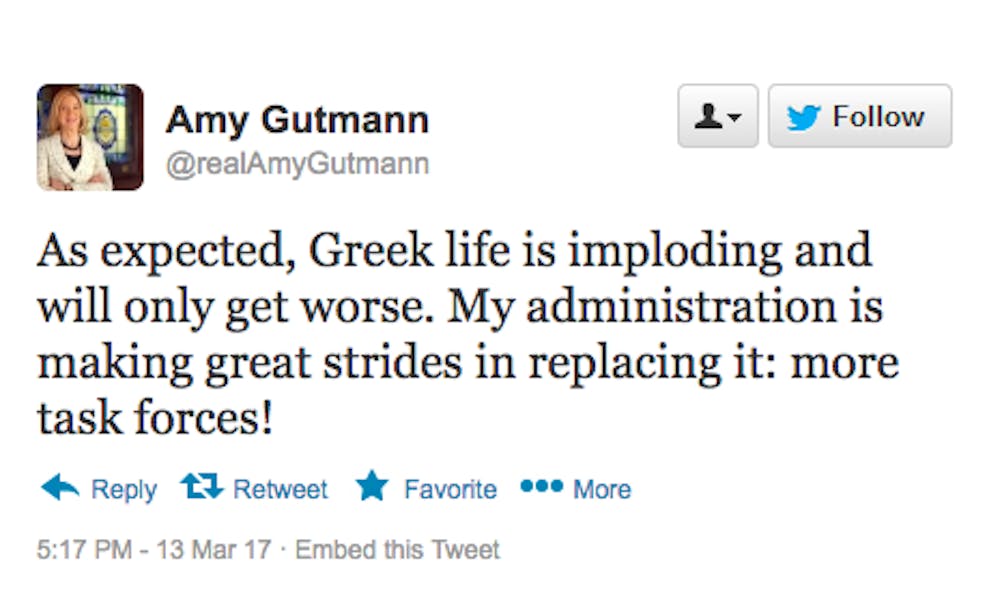Select the Embed this Tweet link
Viewport: 1000px width, 604px height.
coord(397,550)
